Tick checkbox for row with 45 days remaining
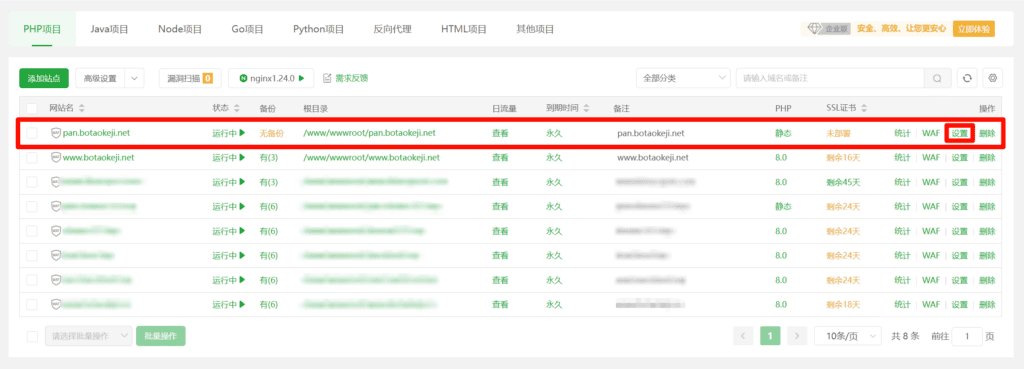 pos(32,182)
